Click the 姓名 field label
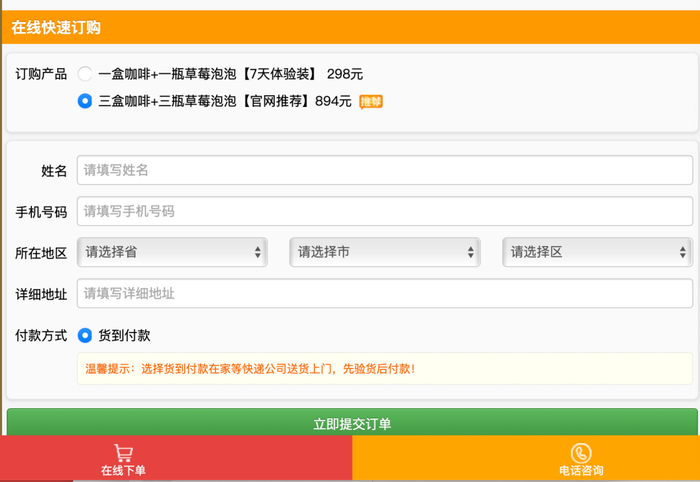700x482 pixels. click(x=54, y=171)
